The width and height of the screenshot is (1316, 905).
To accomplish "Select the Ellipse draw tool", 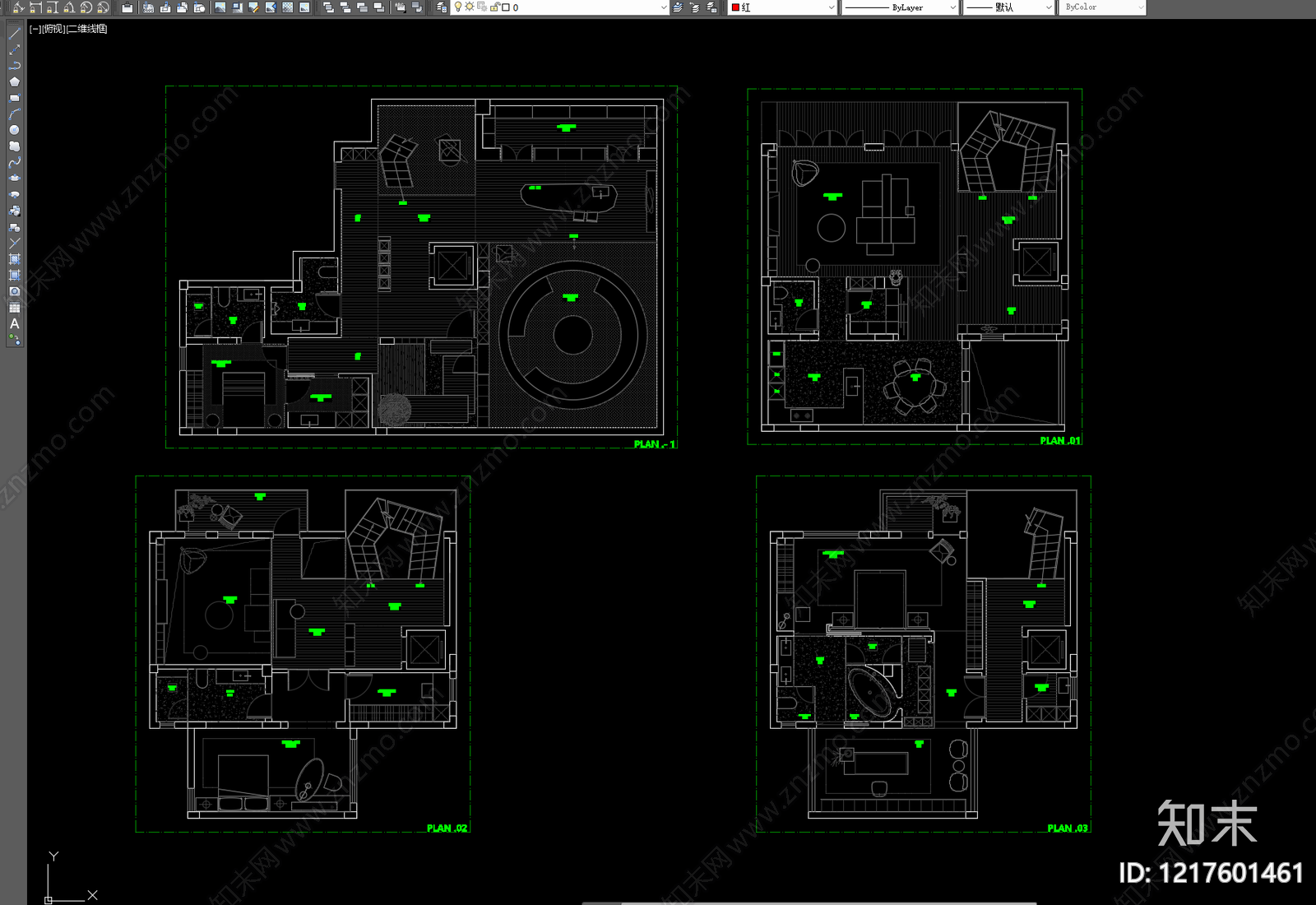I will point(15,178).
